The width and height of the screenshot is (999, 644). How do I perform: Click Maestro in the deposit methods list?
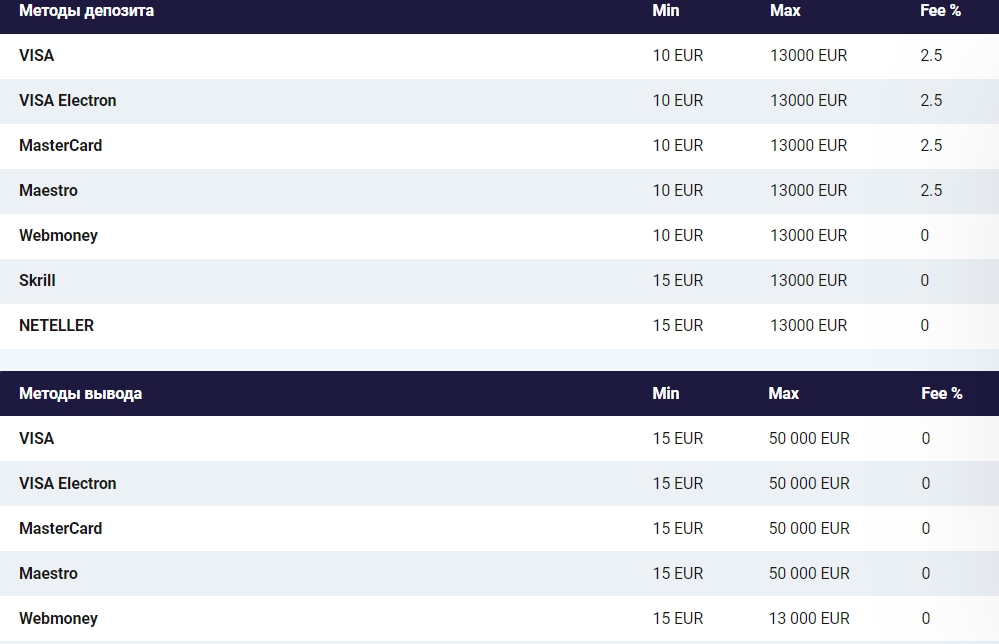[48, 191]
